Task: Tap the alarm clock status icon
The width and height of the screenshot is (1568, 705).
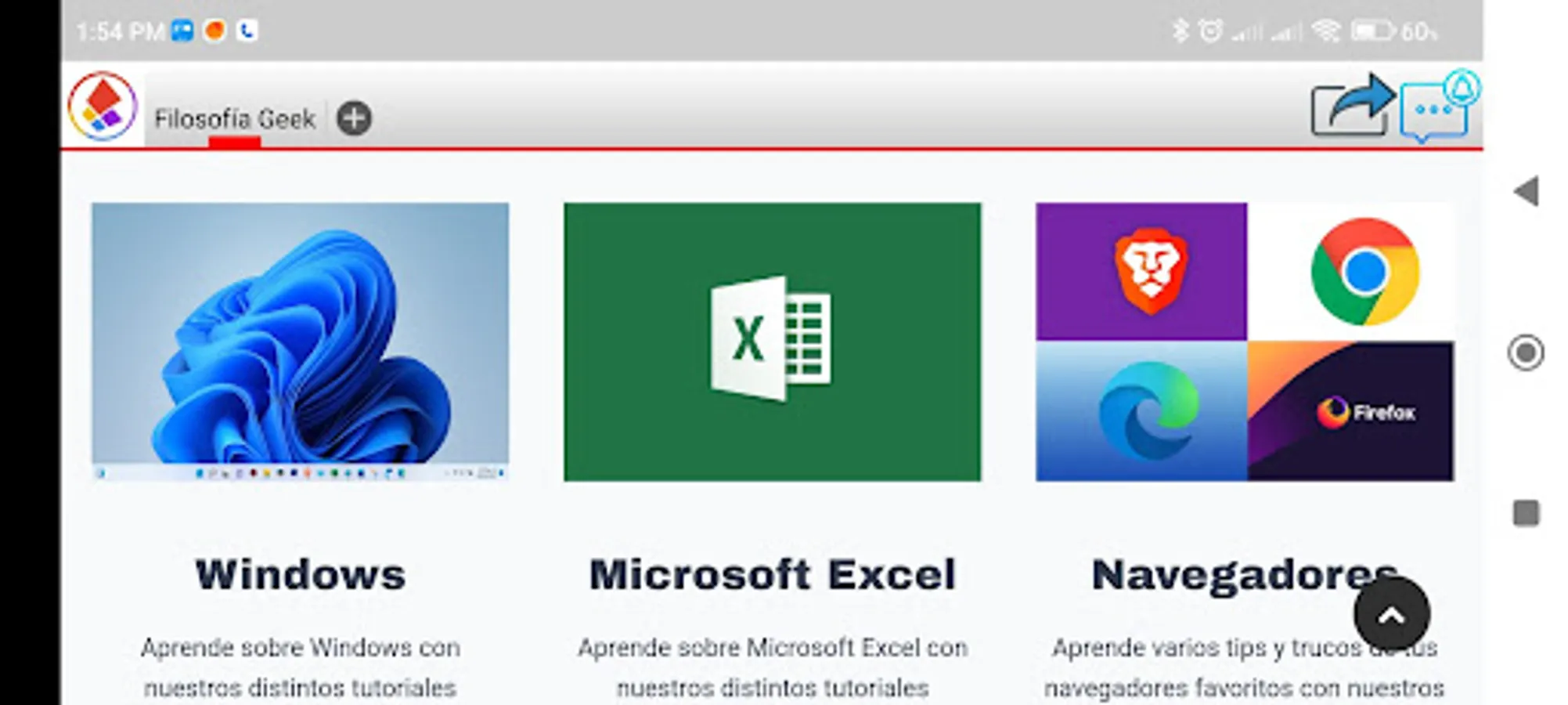Action: pyautogui.click(x=1210, y=31)
